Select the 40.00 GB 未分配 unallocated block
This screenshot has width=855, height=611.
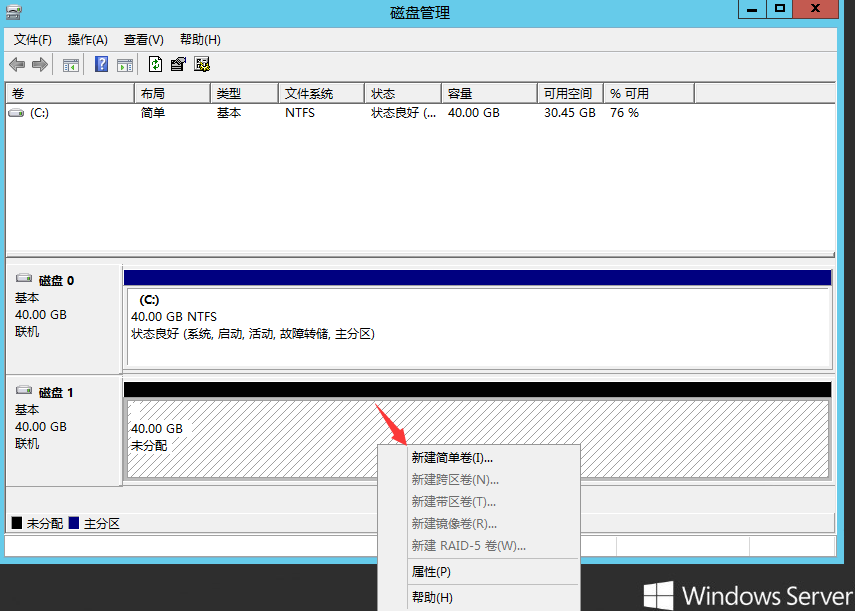[x=478, y=439]
